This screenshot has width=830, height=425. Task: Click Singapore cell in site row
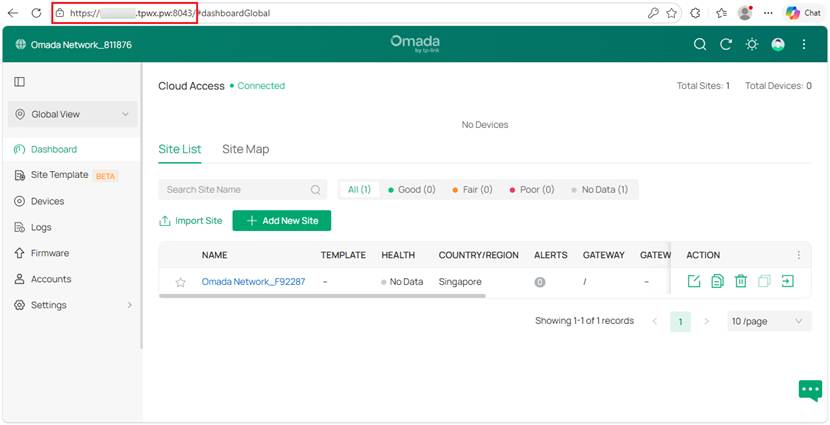tap(460, 282)
